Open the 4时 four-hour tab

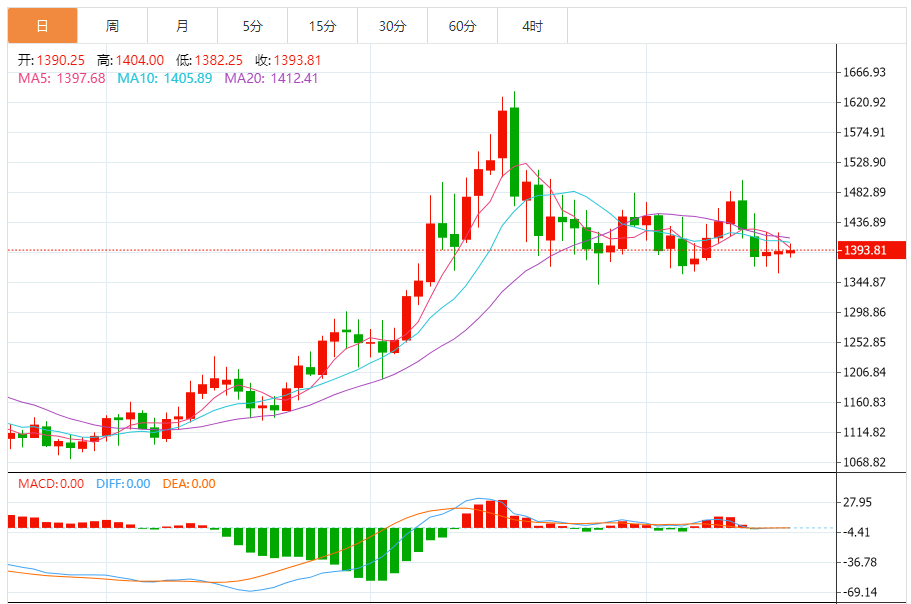coord(532,26)
